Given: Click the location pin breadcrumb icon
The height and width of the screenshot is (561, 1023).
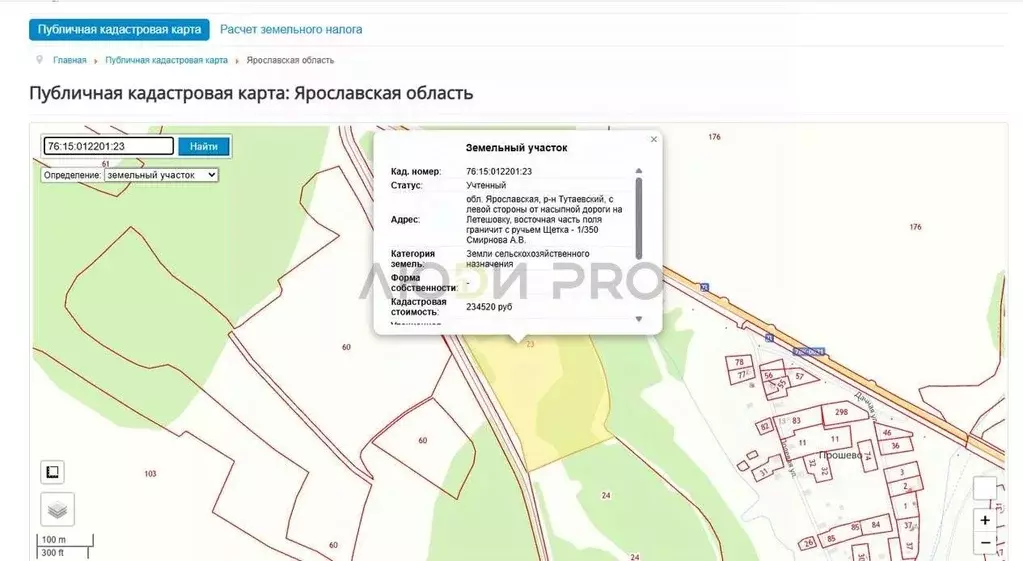Looking at the screenshot, I should pyautogui.click(x=39, y=59).
